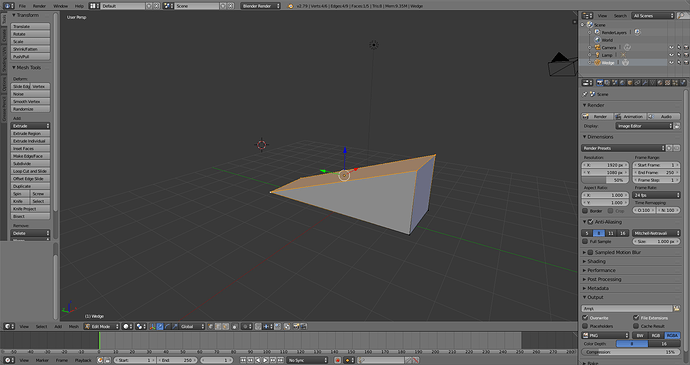Screen dimensions: 690x365
Task: Click the timeline play button
Action: [265, 360]
